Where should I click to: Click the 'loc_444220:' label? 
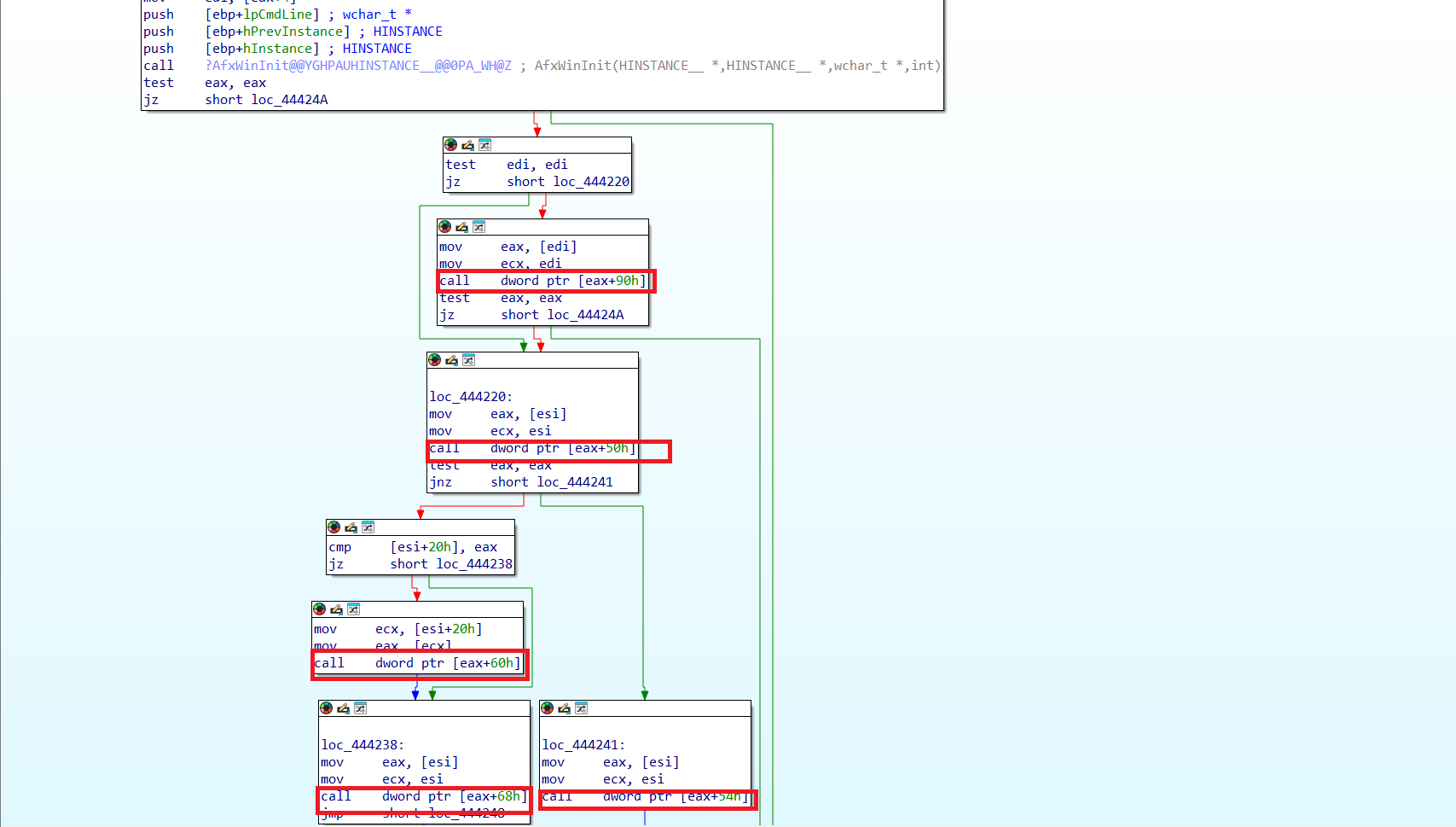pos(471,397)
